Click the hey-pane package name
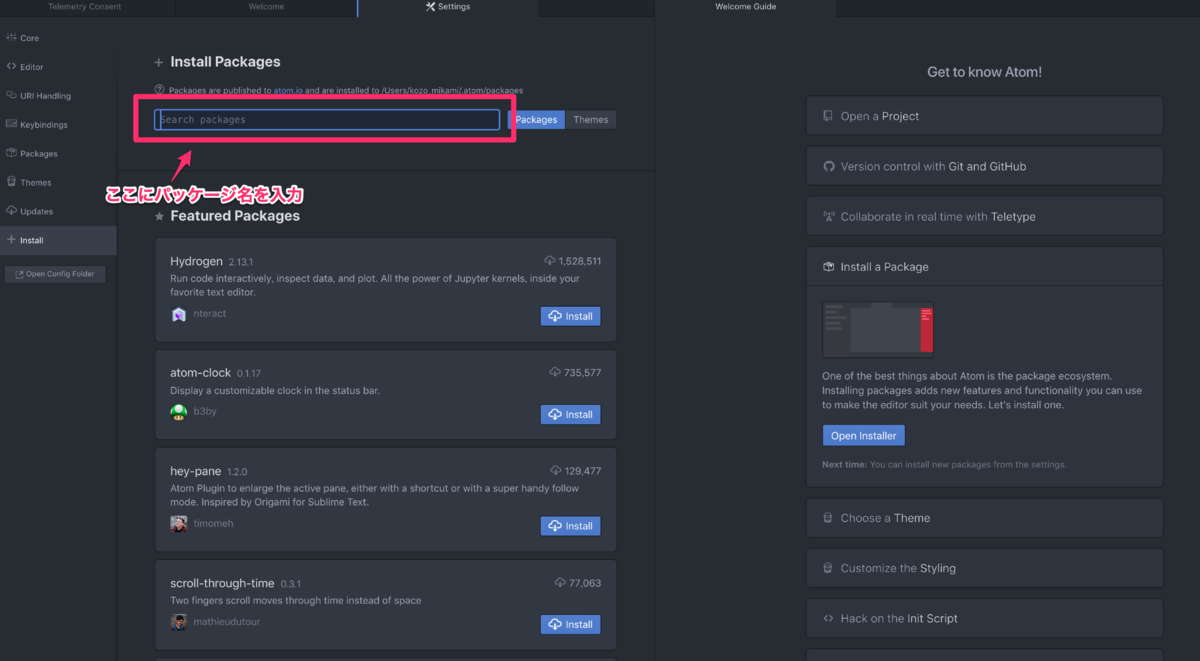Screen dimensions: 1200x661 tap(196, 470)
